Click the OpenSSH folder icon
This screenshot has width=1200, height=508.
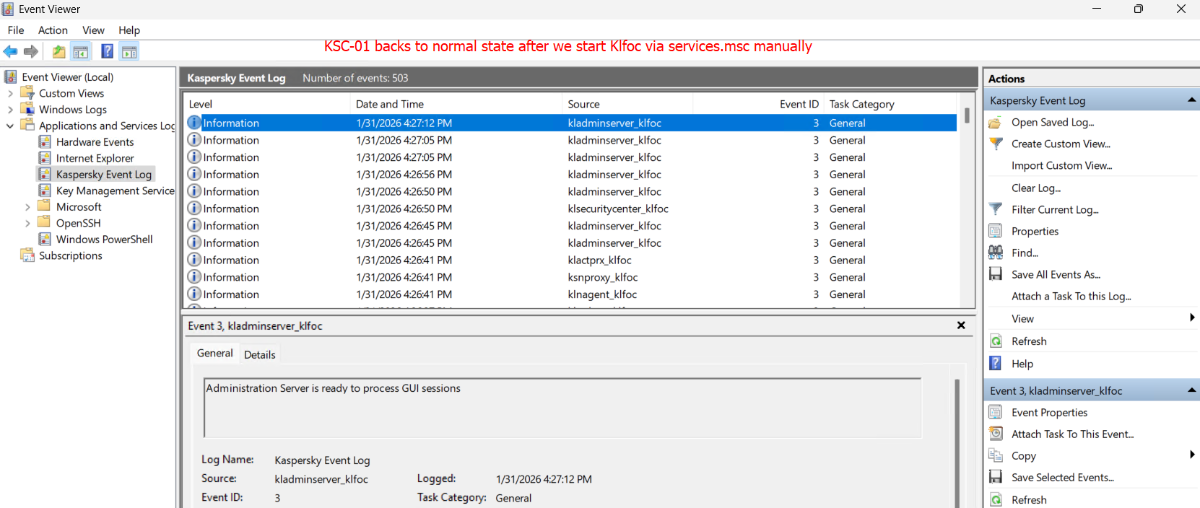click(46, 223)
